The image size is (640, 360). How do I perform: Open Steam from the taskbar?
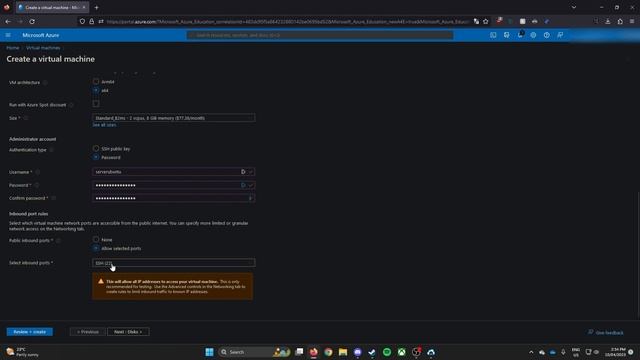(372, 352)
